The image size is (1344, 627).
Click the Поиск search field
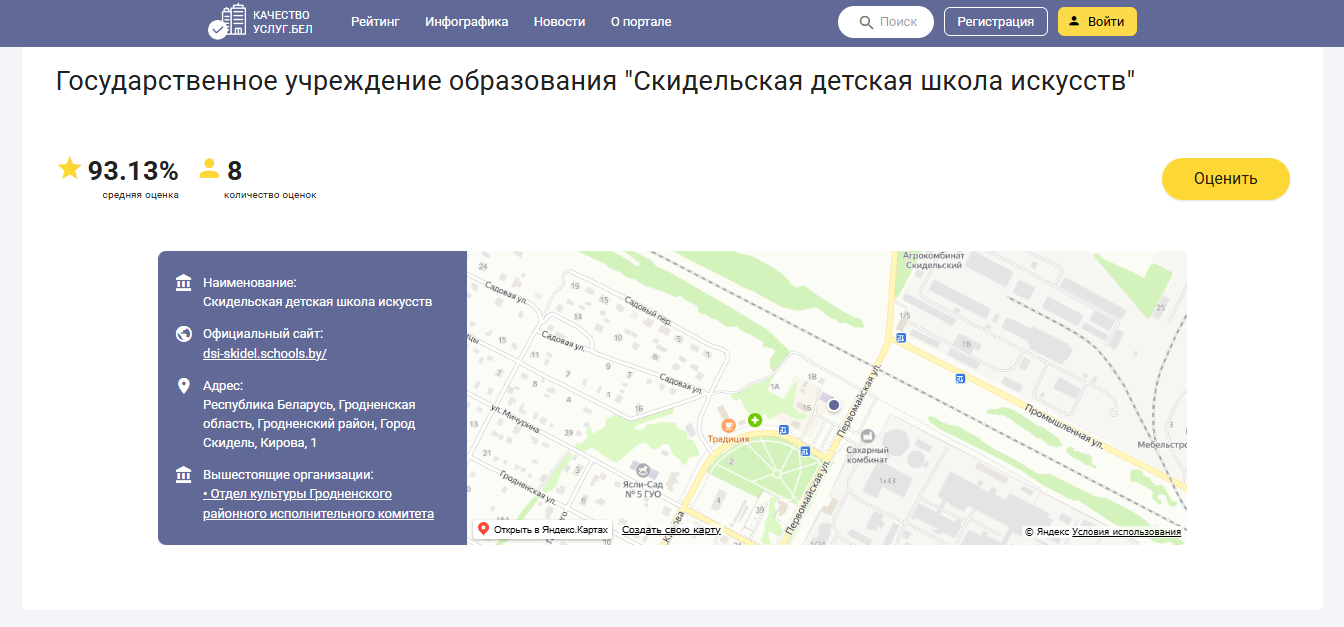[x=886, y=22]
